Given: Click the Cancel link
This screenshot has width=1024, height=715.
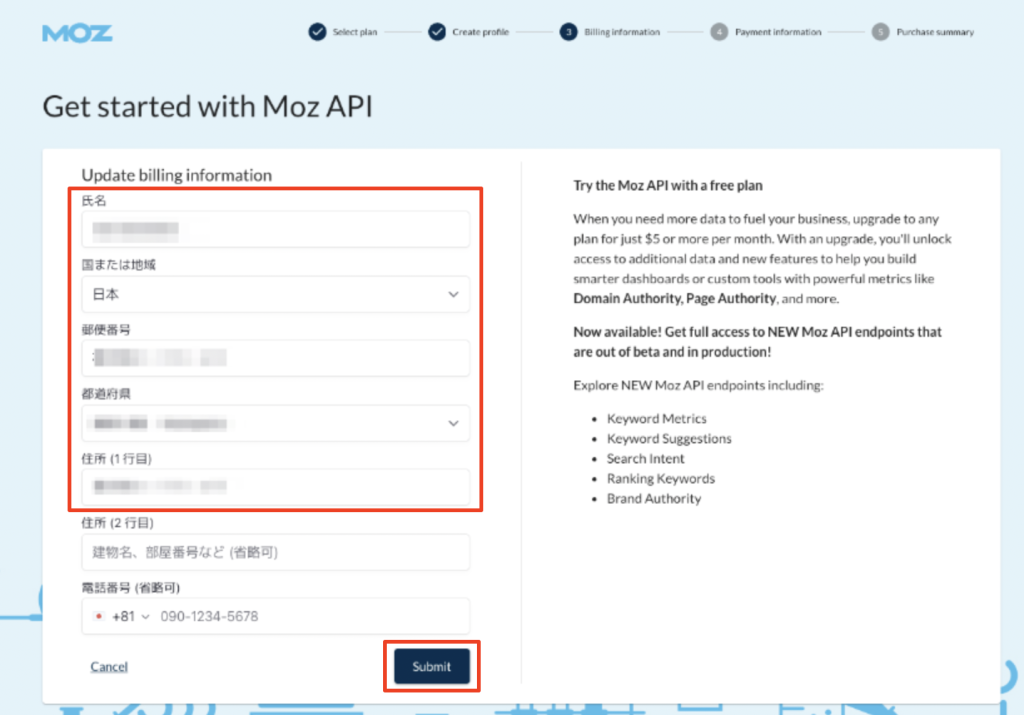Looking at the screenshot, I should (109, 667).
